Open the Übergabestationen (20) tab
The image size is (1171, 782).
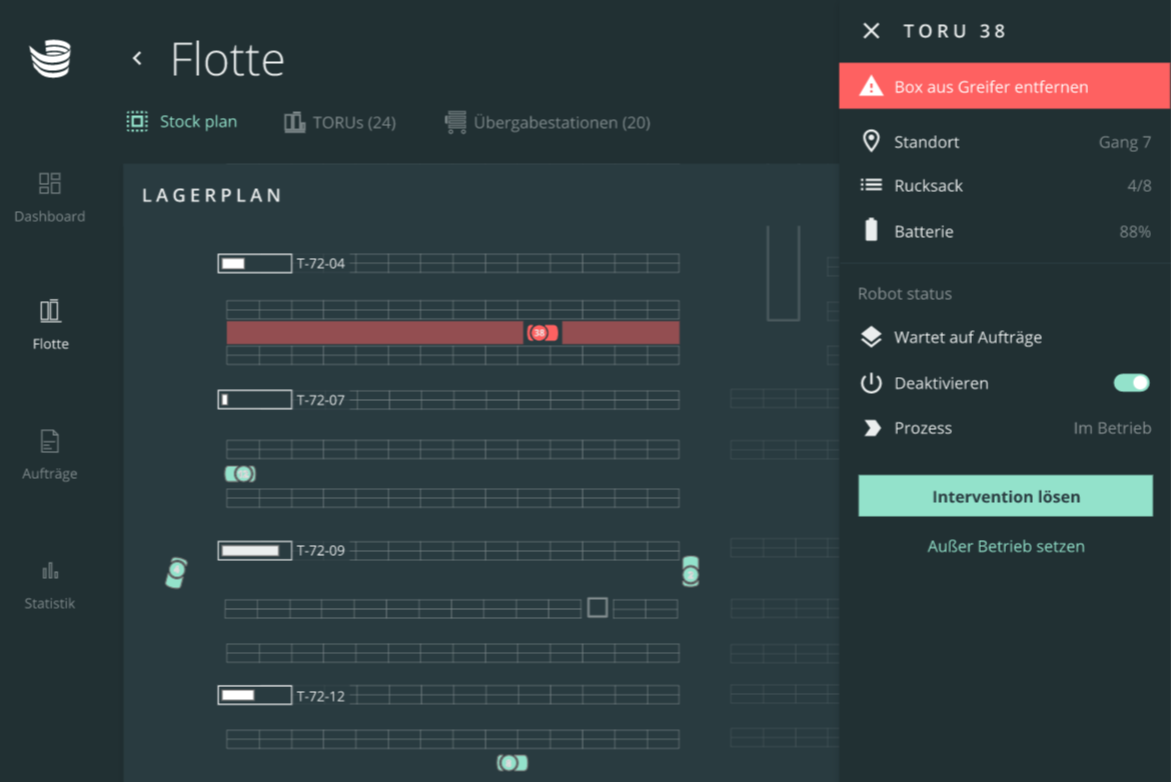click(x=547, y=123)
